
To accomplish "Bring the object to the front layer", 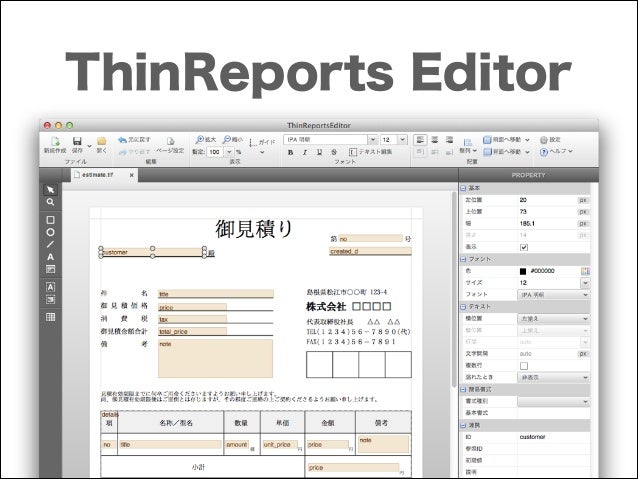I will [x=507, y=140].
